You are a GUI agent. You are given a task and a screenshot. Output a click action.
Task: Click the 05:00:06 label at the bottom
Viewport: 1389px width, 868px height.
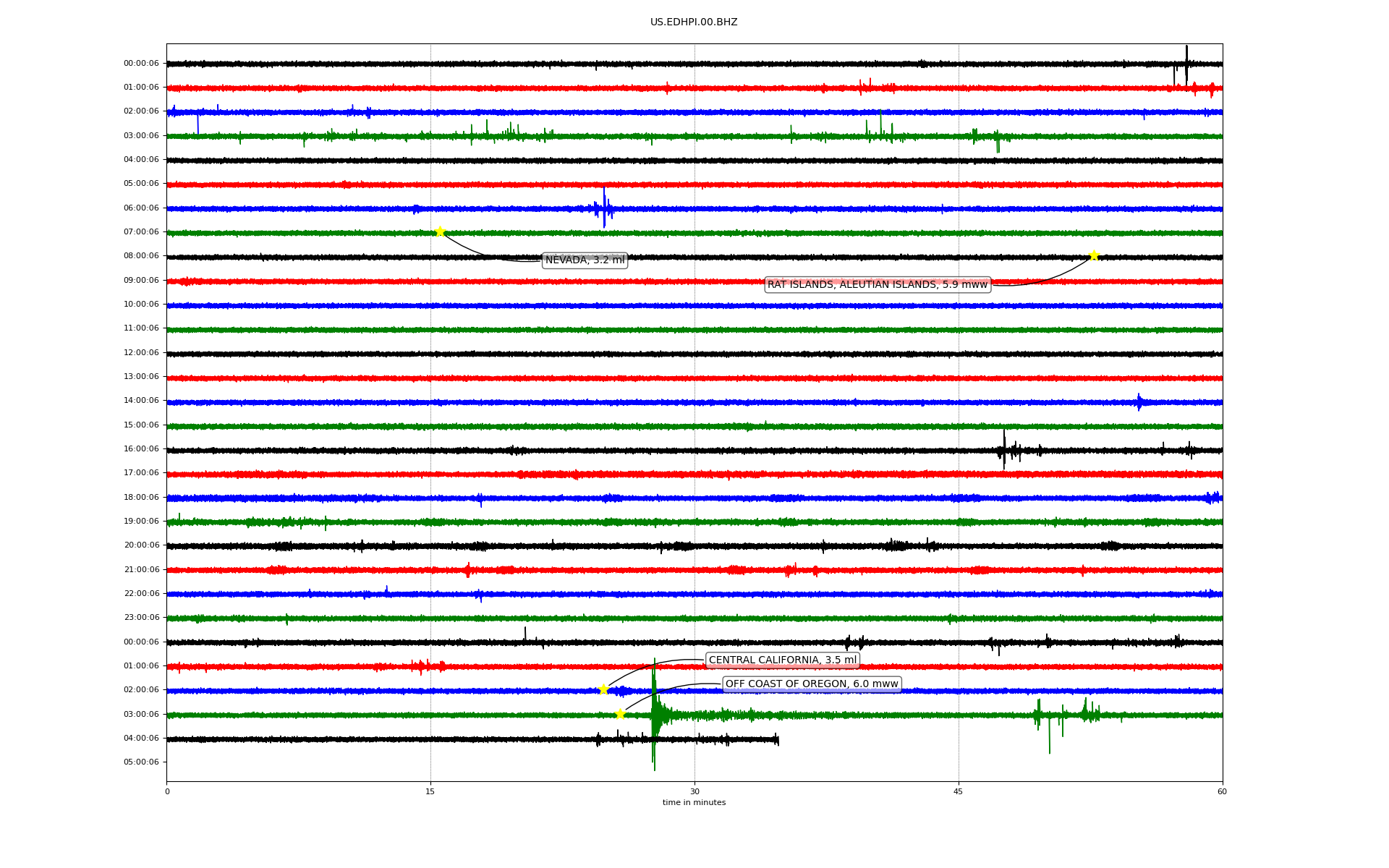[x=141, y=762]
